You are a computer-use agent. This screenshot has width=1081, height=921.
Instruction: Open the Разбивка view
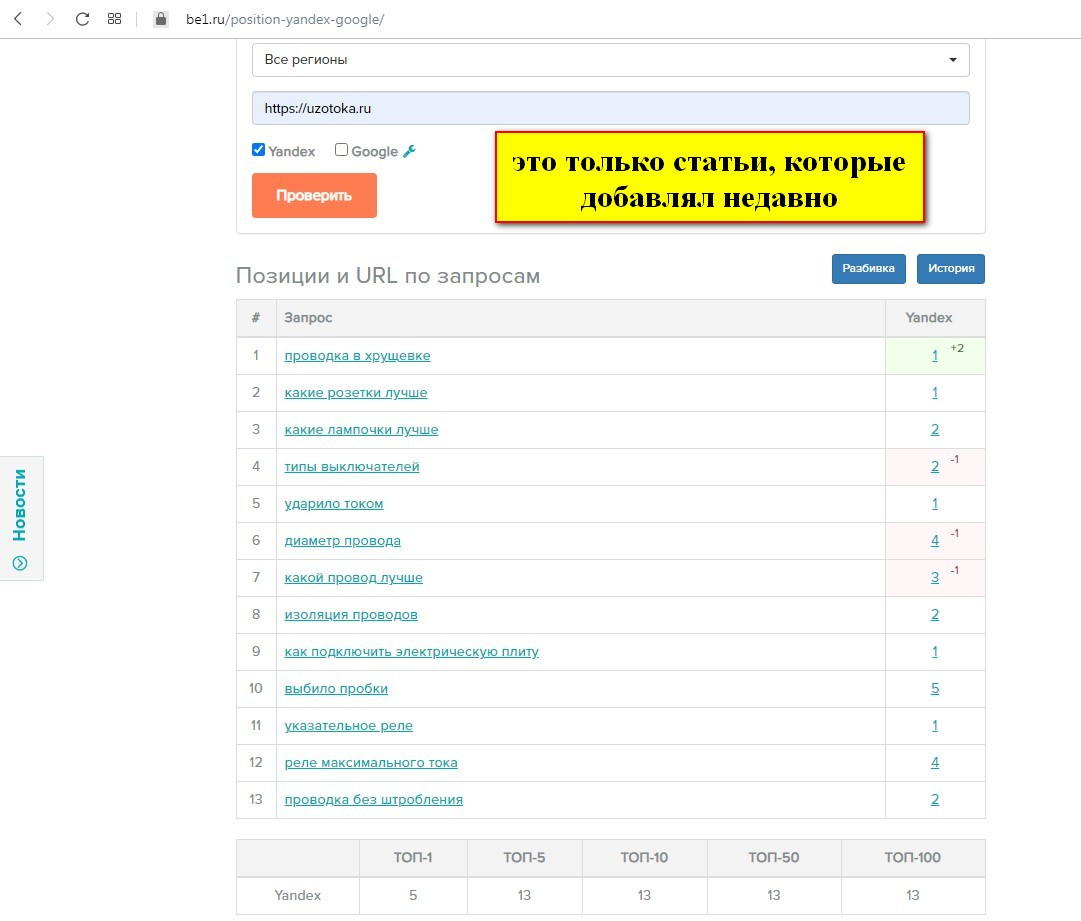point(868,268)
